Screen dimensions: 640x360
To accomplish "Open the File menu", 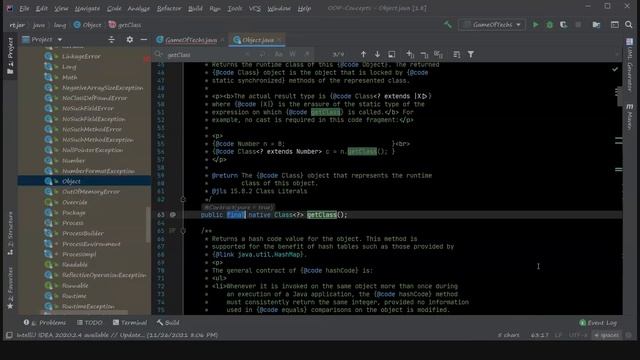I will 24,8.
